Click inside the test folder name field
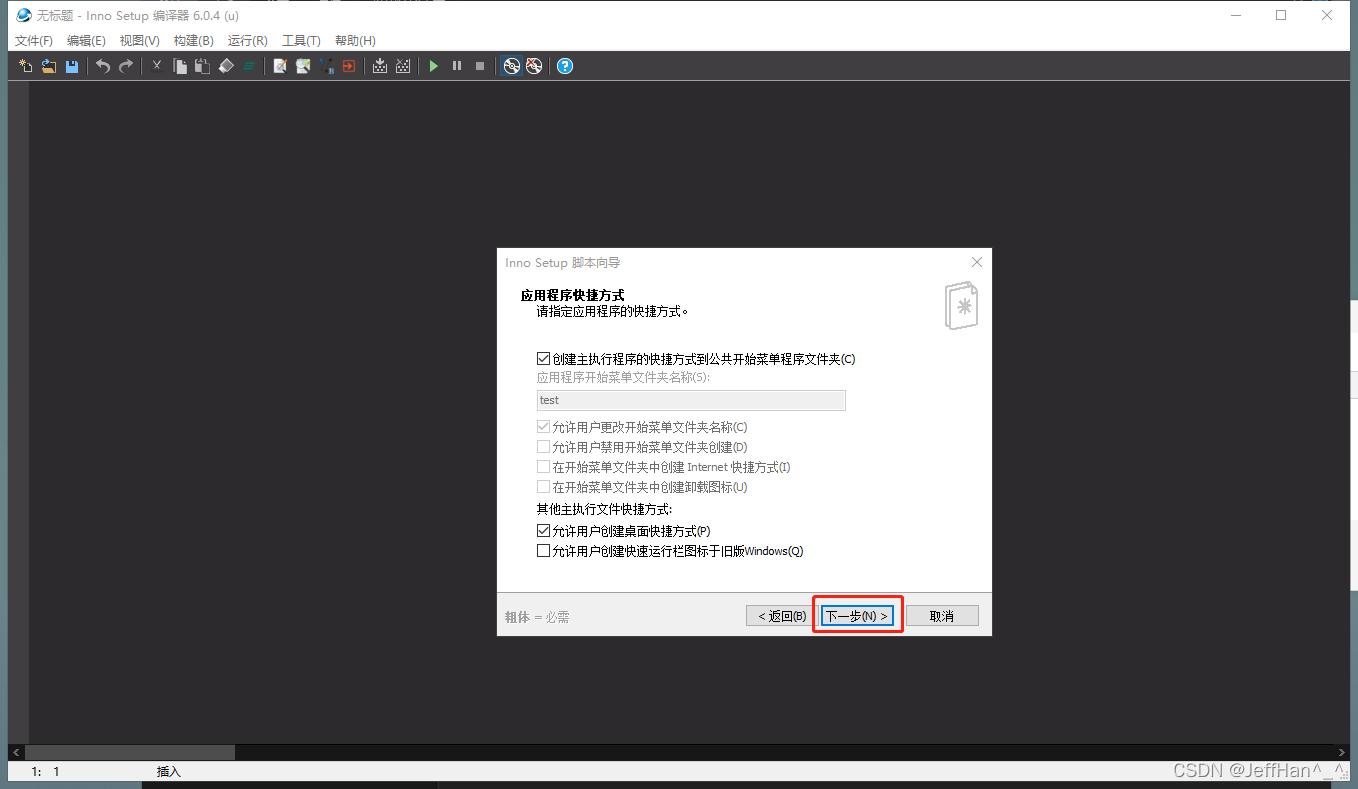Image resolution: width=1358 pixels, height=789 pixels. [x=690, y=400]
